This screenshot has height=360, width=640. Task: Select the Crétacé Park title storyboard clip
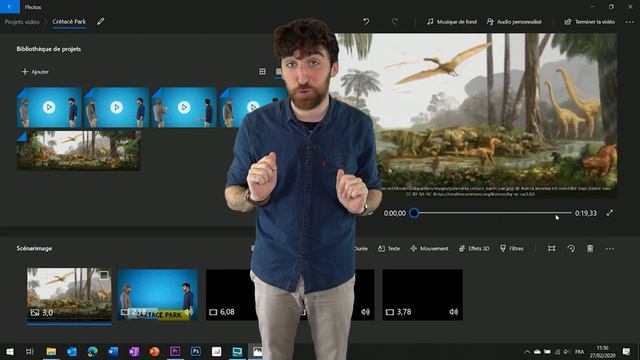pos(158,294)
